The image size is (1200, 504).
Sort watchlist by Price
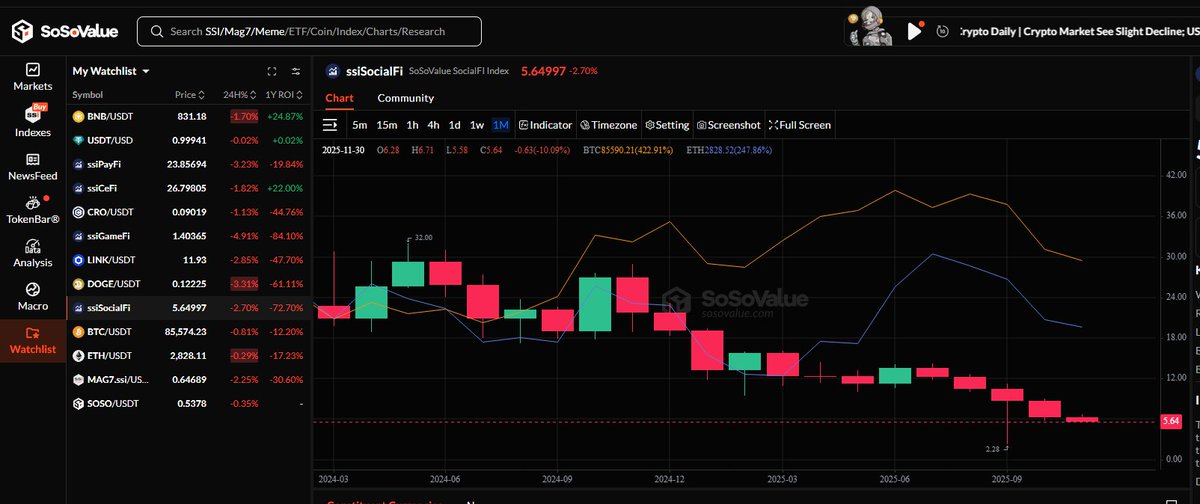click(190, 95)
